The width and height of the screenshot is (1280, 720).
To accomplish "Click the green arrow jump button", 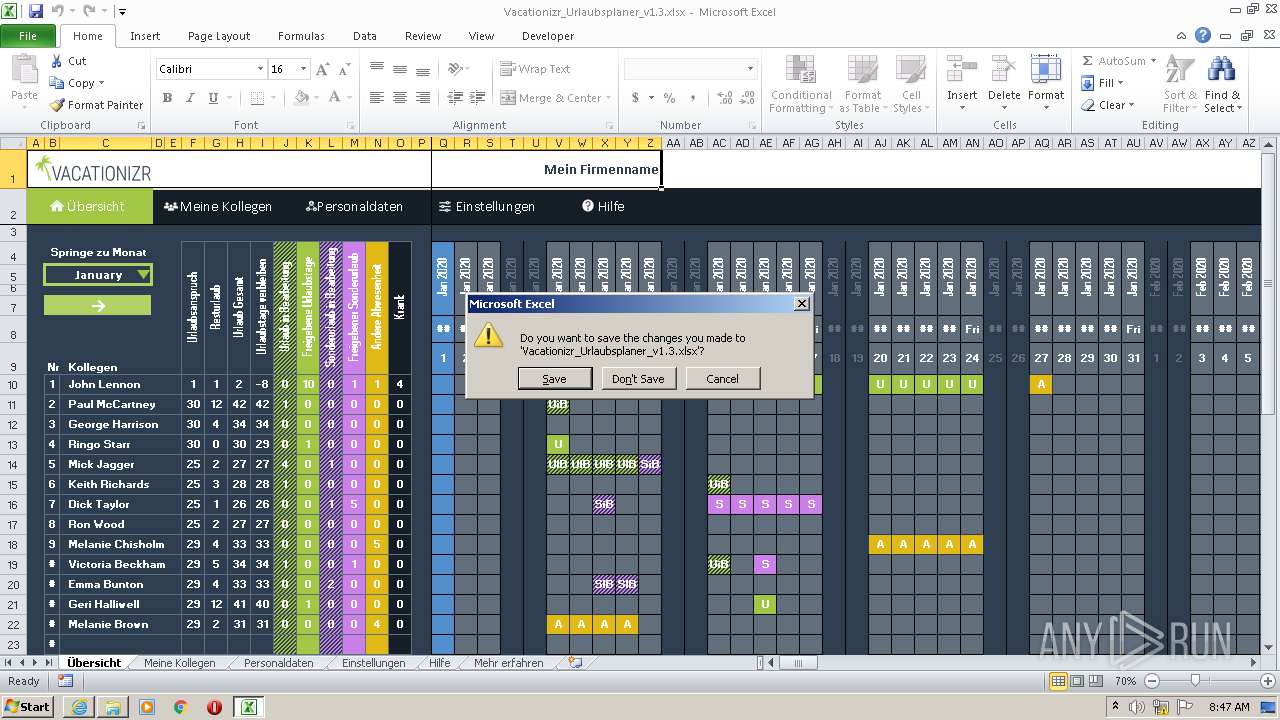I will 97,306.
